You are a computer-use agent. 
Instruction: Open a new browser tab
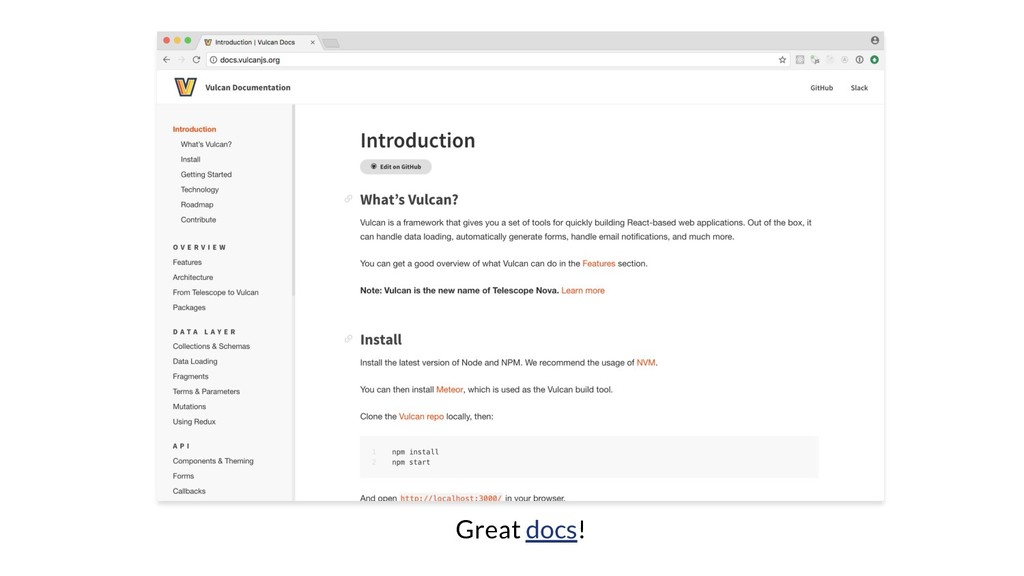pos(331,43)
